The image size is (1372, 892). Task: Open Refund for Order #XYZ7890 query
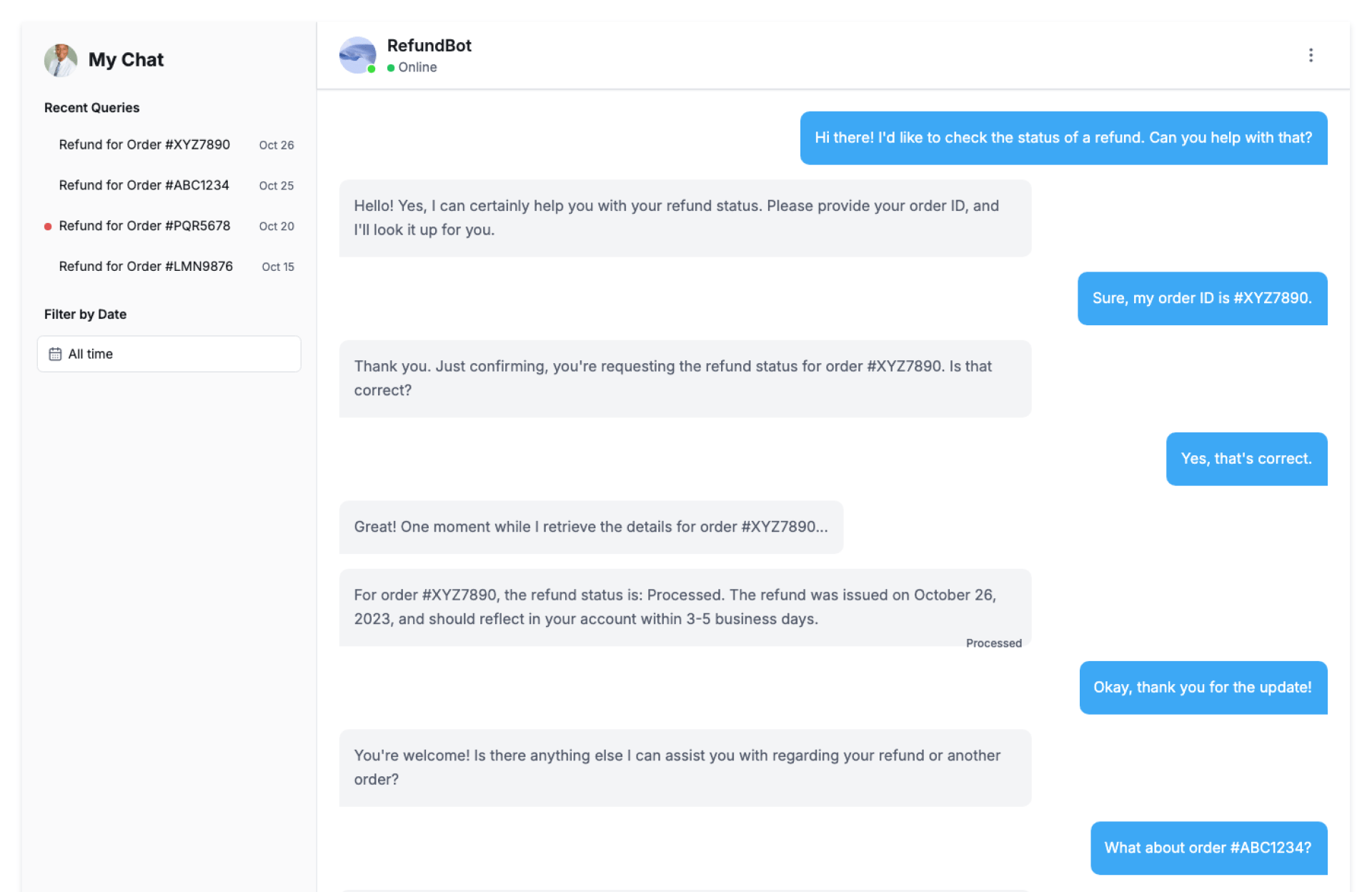(144, 145)
